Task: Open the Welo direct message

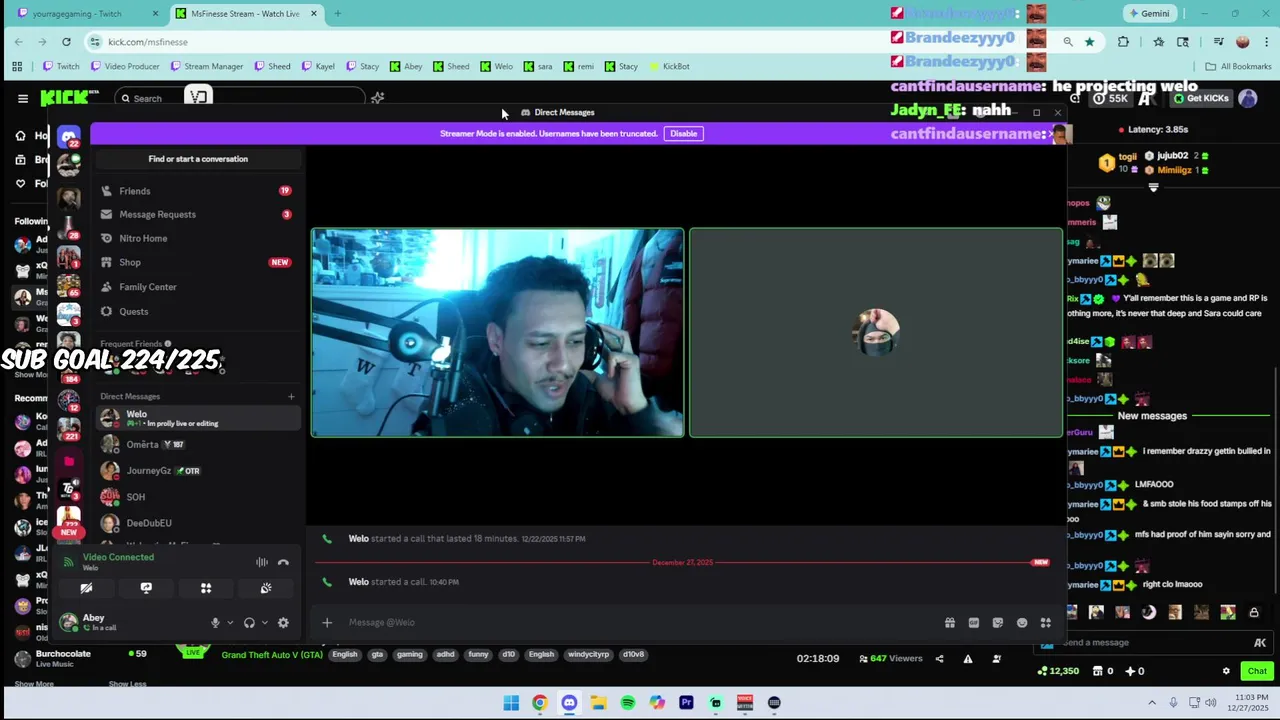Action: (x=197, y=418)
